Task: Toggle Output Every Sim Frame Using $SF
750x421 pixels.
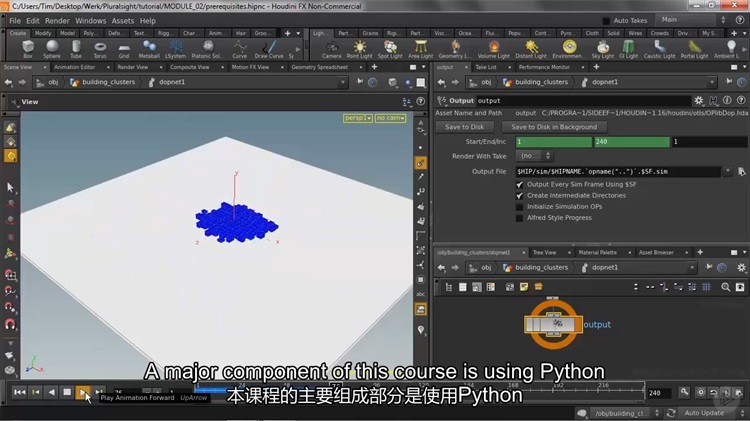Action: tap(519, 184)
